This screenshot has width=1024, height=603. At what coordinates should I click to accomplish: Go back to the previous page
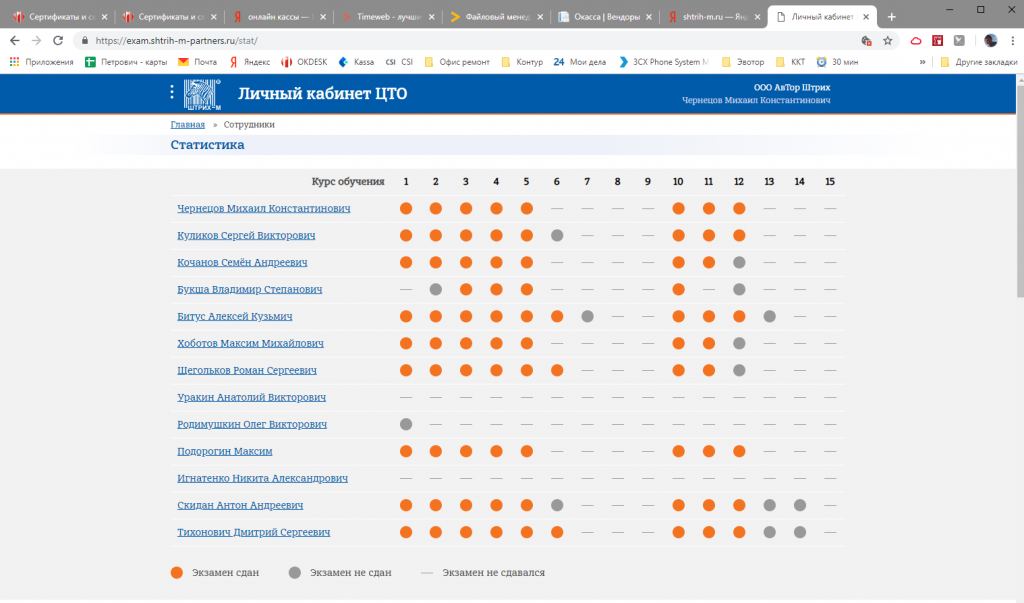(15, 41)
